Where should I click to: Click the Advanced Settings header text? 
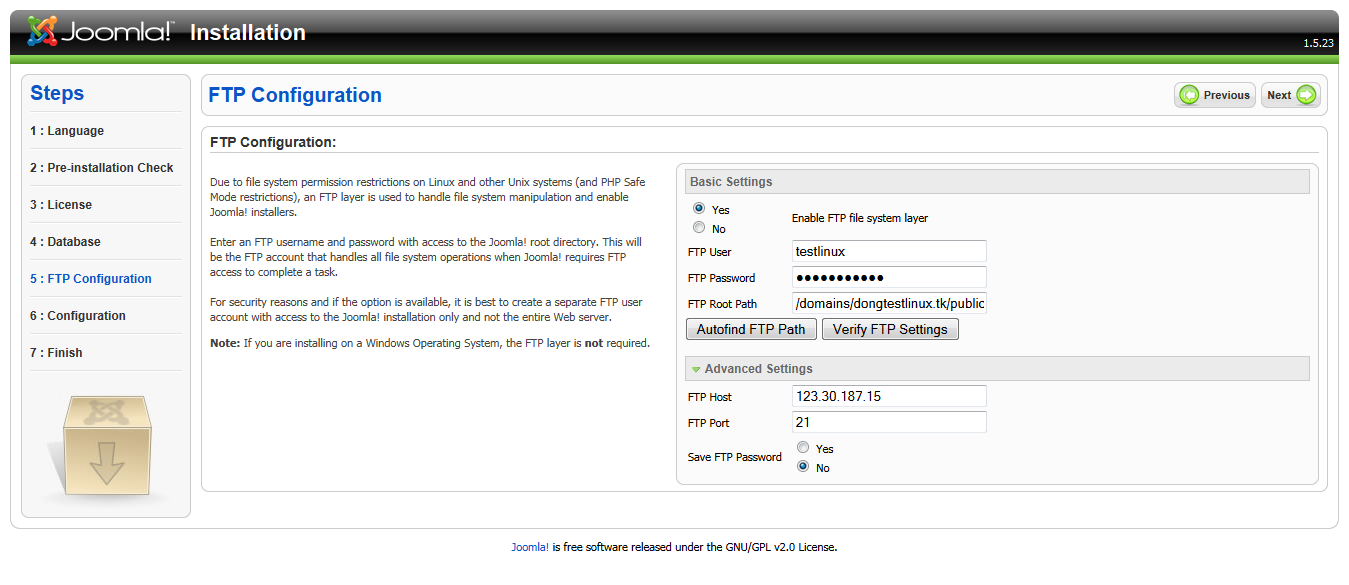pos(759,369)
